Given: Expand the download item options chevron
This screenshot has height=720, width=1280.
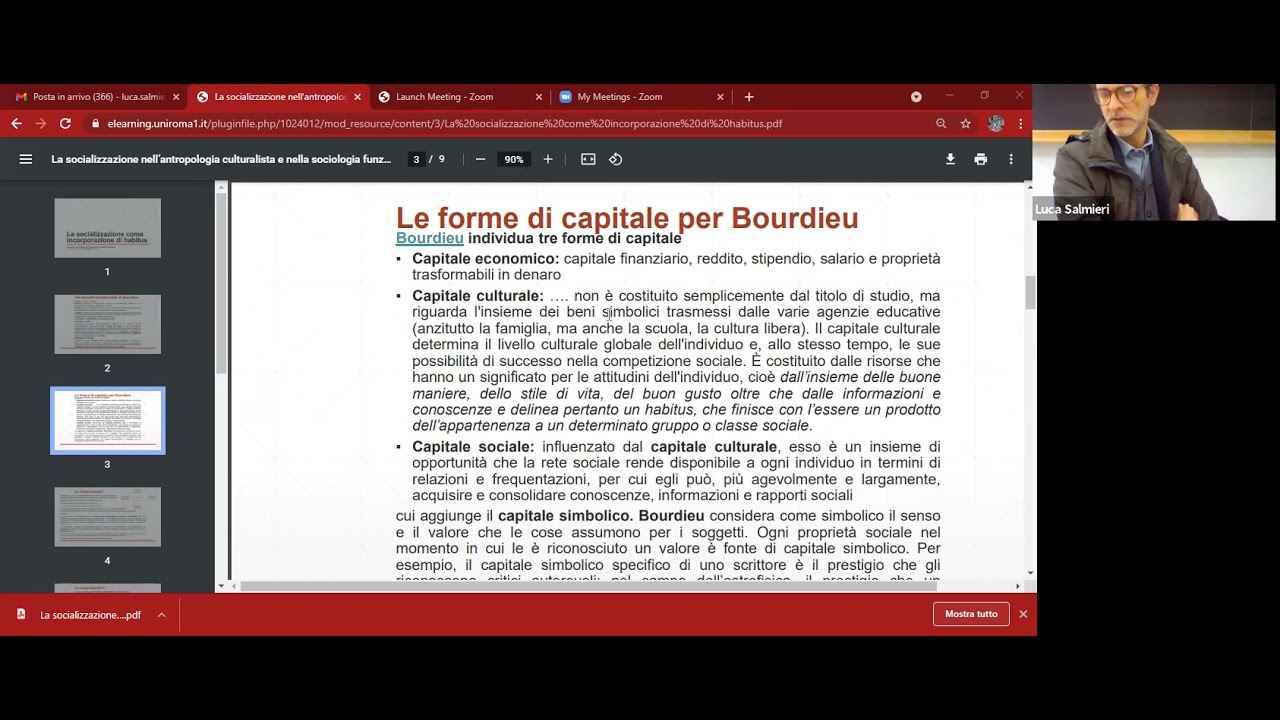Looking at the screenshot, I should tap(161, 615).
